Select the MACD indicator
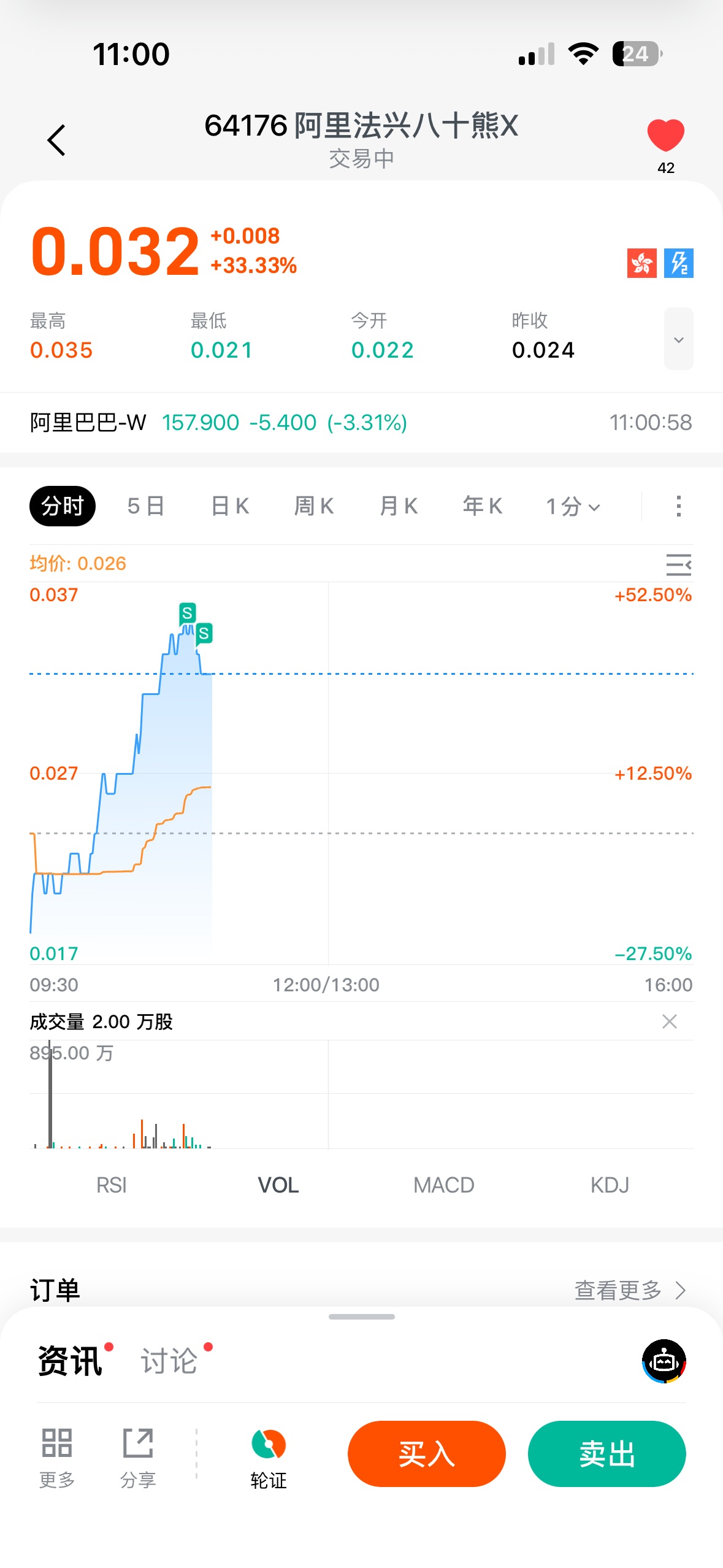Screen dimensions: 723x1568 (443, 1185)
